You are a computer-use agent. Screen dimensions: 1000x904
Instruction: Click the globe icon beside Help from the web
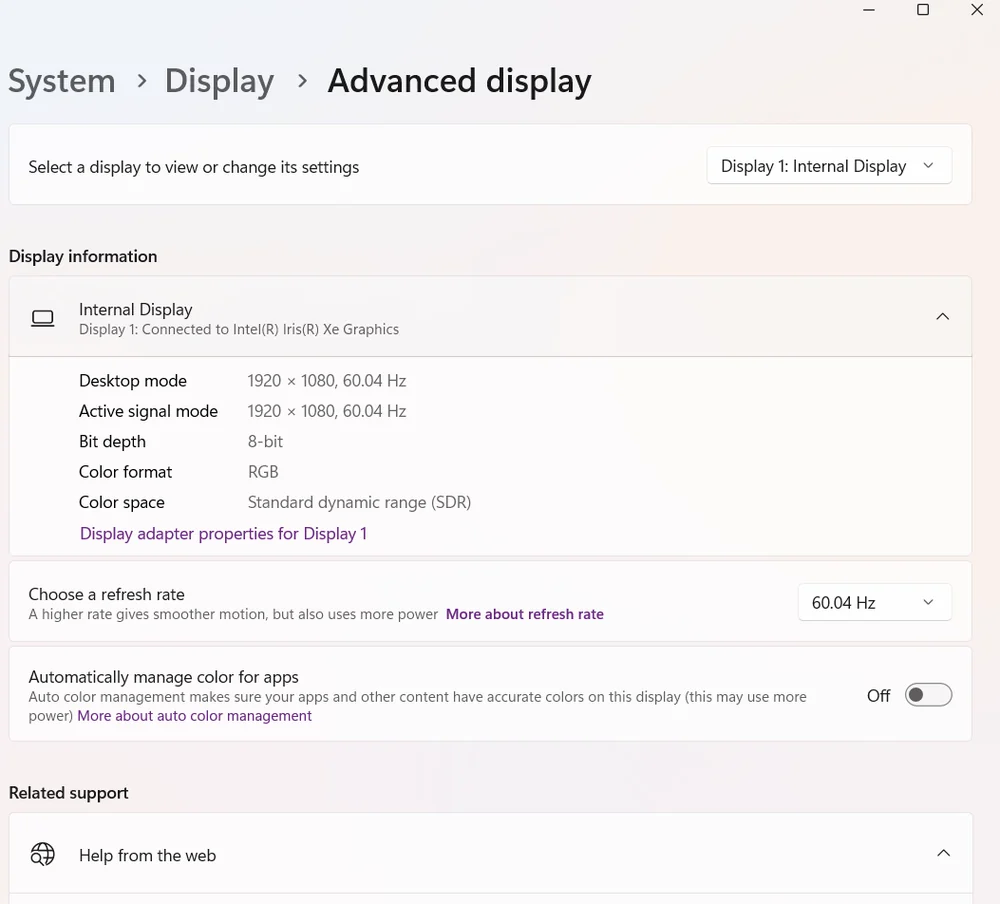(43, 854)
